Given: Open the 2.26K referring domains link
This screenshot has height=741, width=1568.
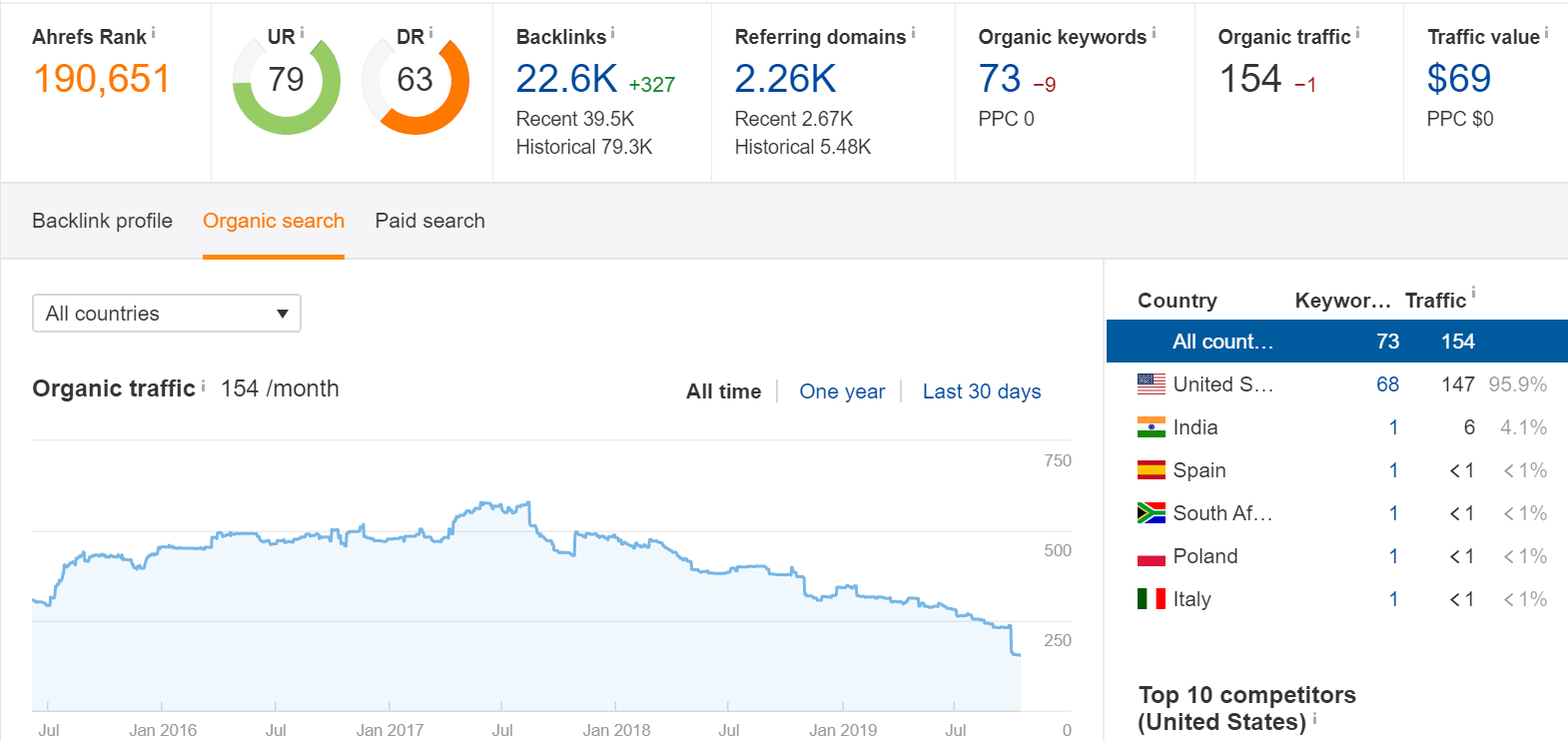Looking at the screenshot, I should pos(785,79).
